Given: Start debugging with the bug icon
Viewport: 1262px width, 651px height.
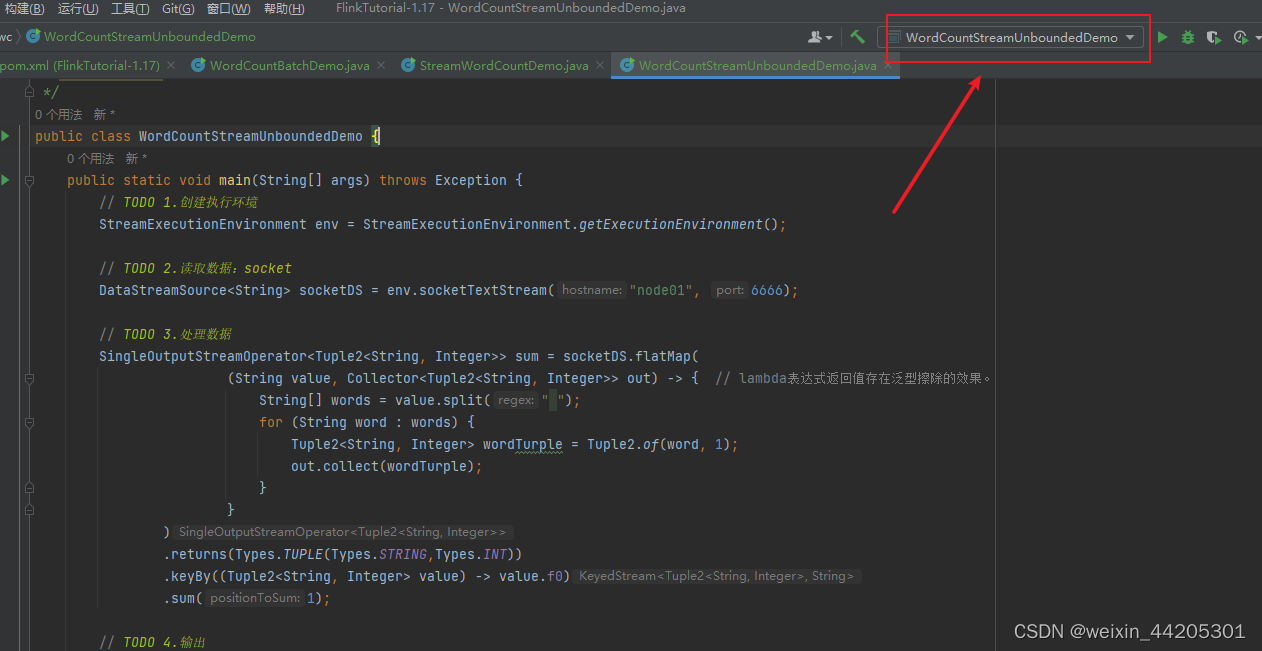Looking at the screenshot, I should tap(1188, 36).
